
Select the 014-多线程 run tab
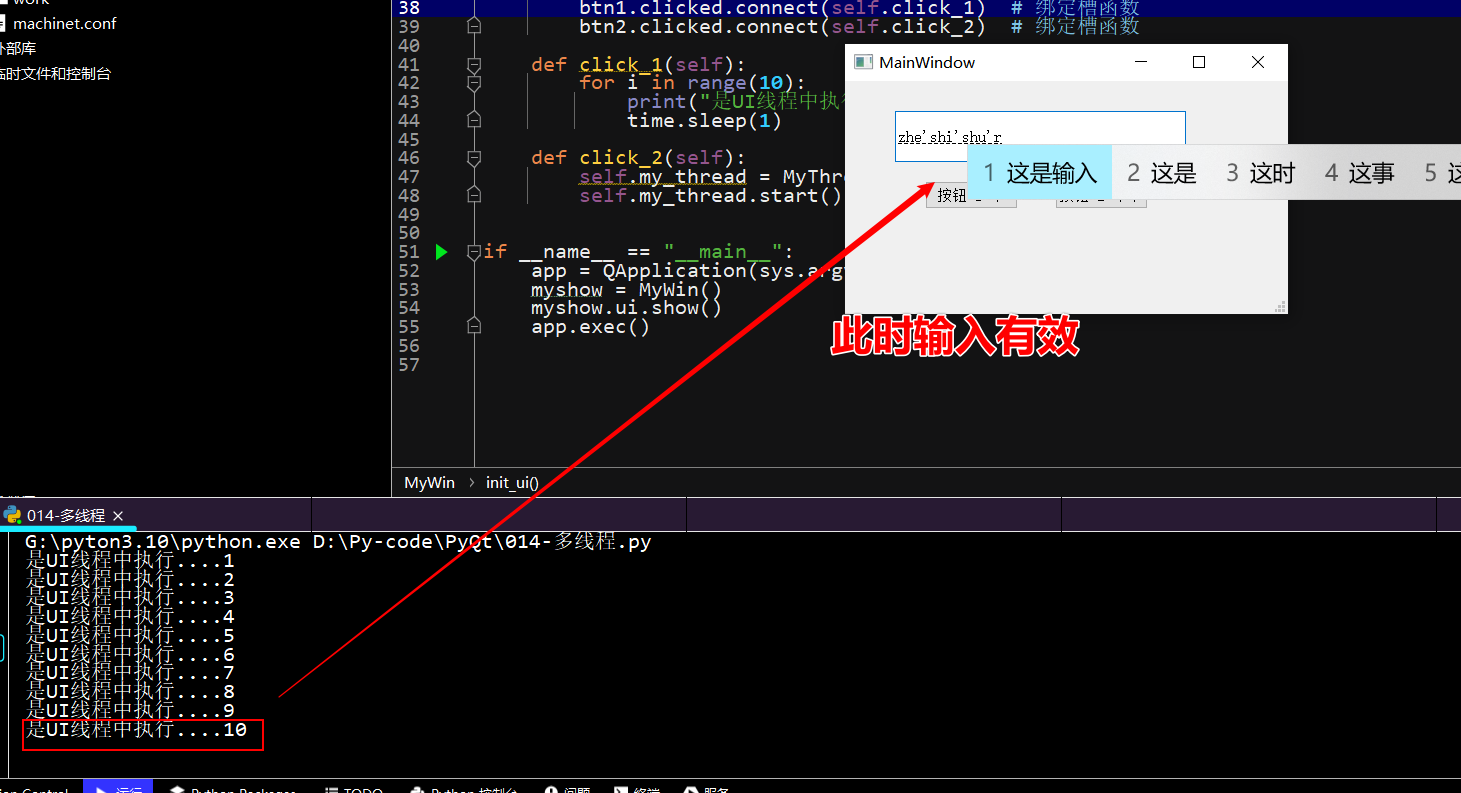coord(66,515)
